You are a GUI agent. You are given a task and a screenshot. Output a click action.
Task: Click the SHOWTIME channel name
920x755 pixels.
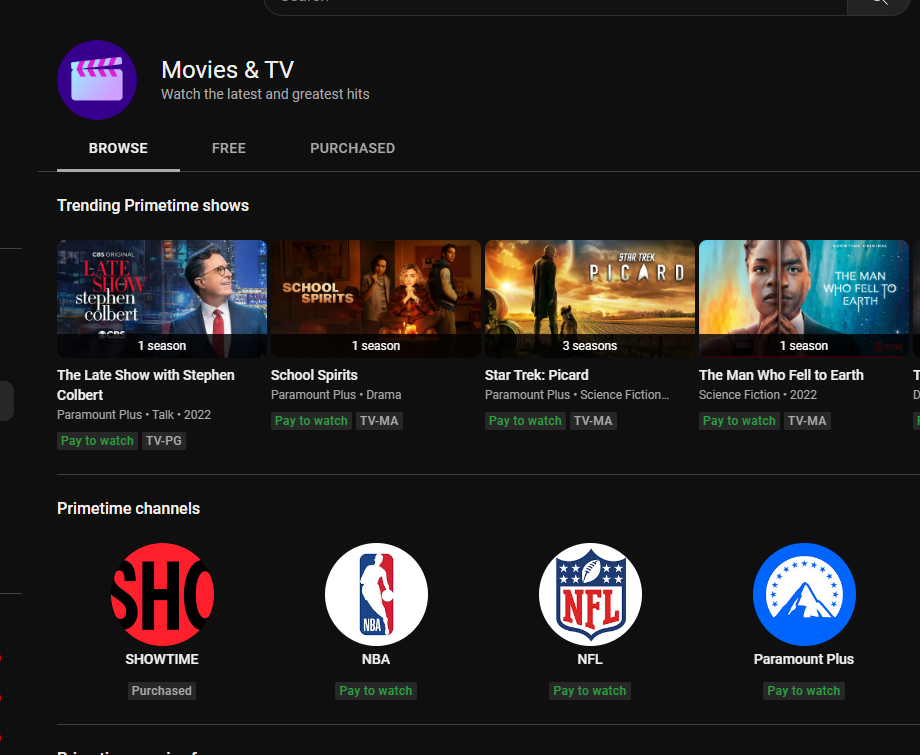[x=162, y=659]
